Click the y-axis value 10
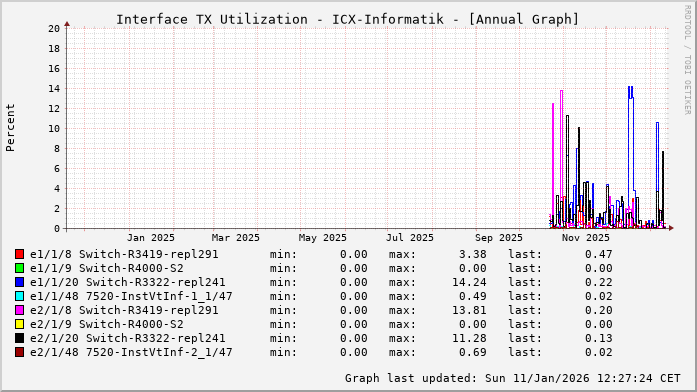This screenshot has width=697, height=392. [54, 129]
